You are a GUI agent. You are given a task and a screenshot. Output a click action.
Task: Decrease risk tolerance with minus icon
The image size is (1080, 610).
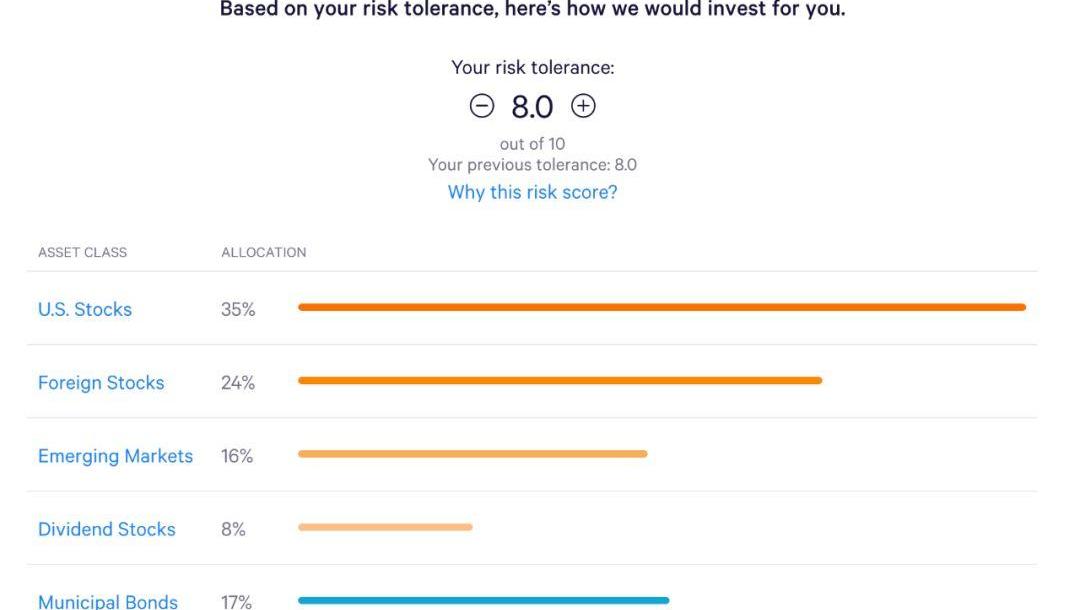click(x=482, y=106)
